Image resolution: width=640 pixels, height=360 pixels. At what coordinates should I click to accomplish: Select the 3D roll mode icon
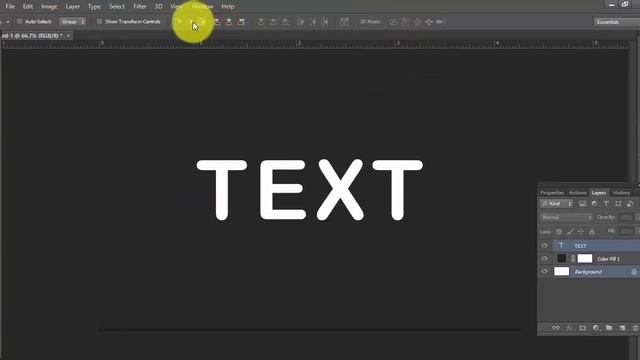(x=405, y=22)
